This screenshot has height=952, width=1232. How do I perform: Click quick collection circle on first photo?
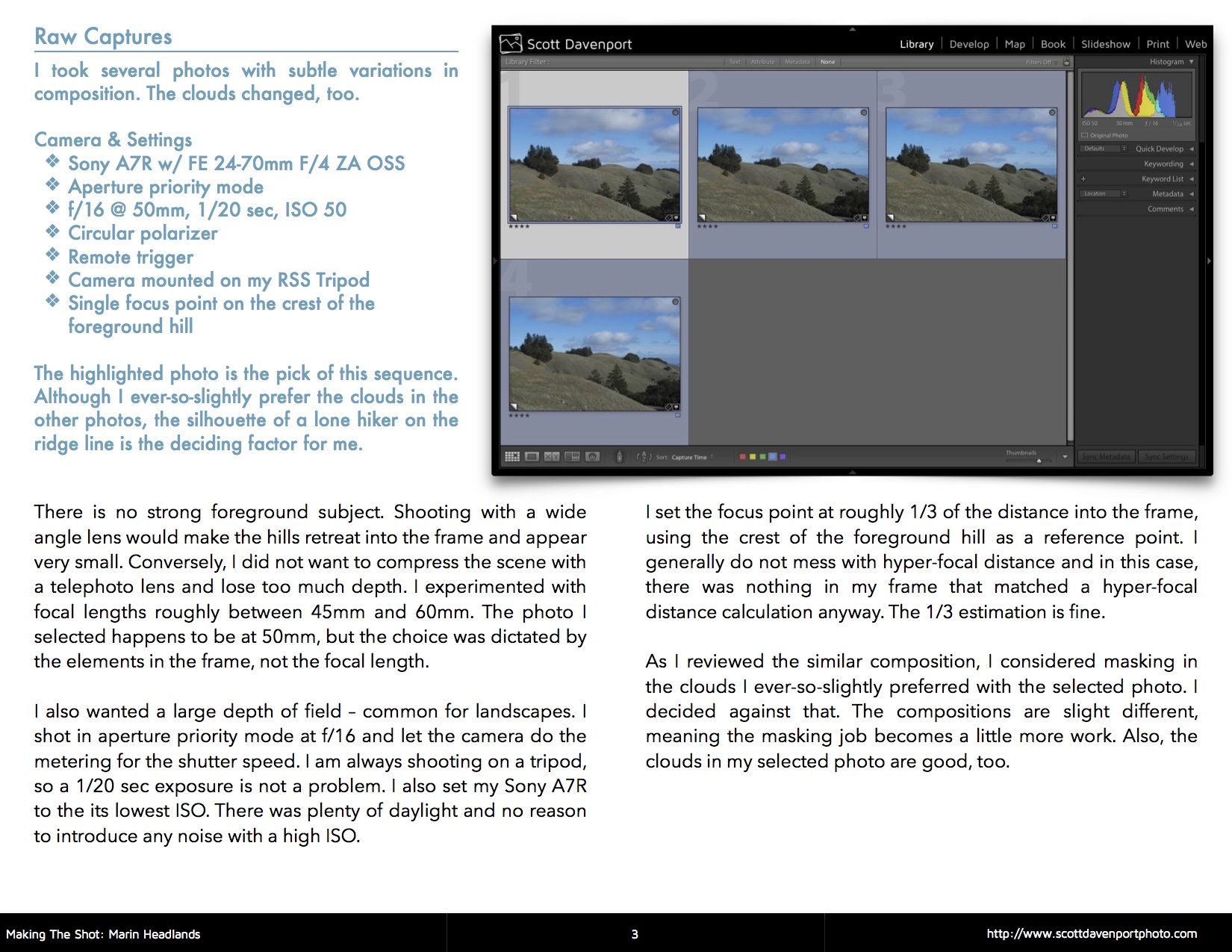676,113
